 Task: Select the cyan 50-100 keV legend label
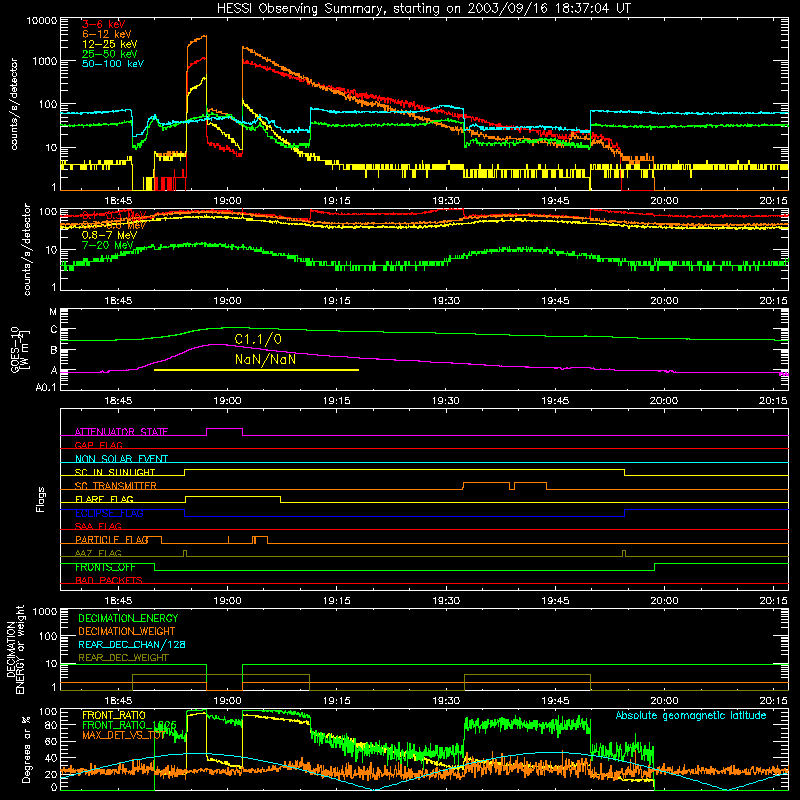113,64
